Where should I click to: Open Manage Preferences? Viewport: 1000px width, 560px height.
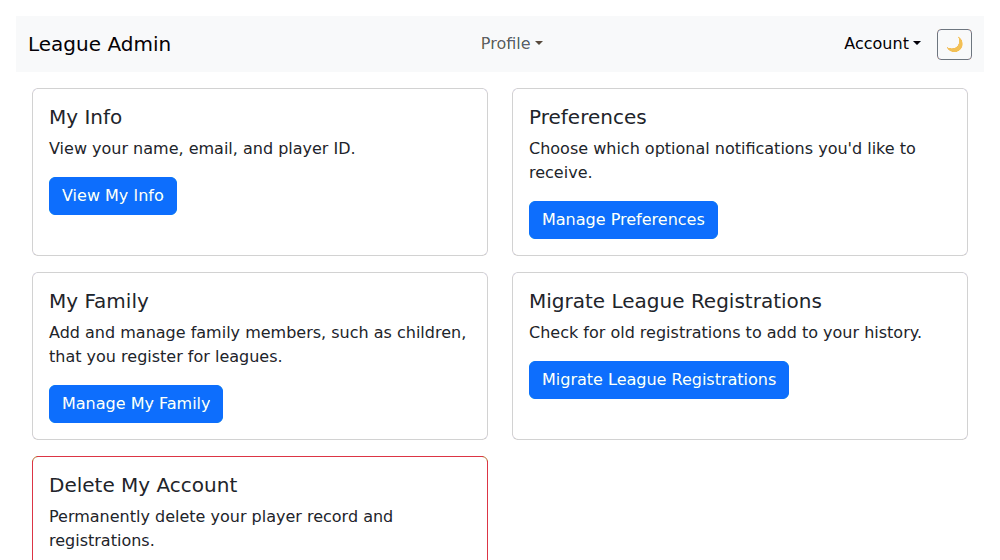[x=623, y=220]
